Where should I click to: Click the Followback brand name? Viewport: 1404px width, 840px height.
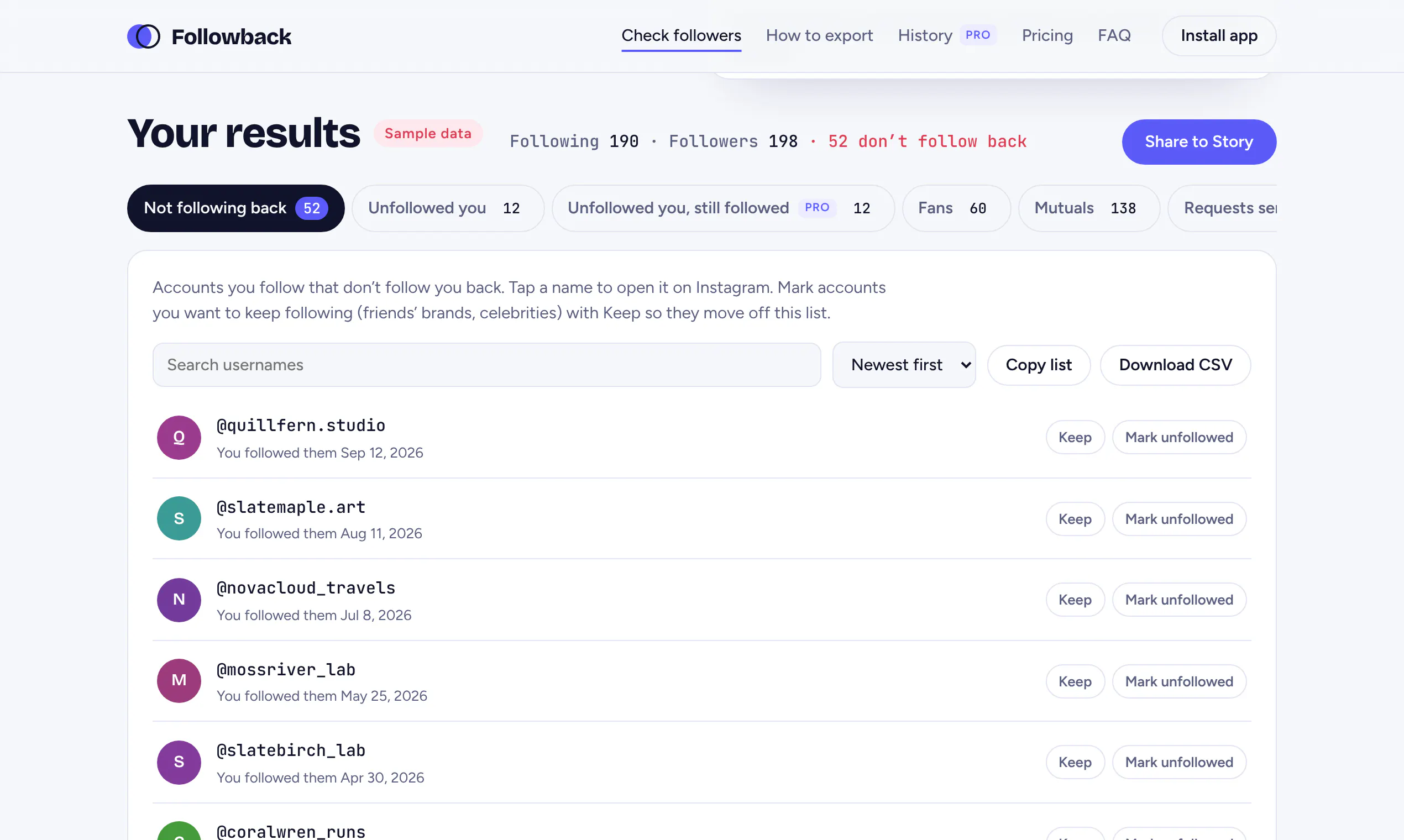231,36
